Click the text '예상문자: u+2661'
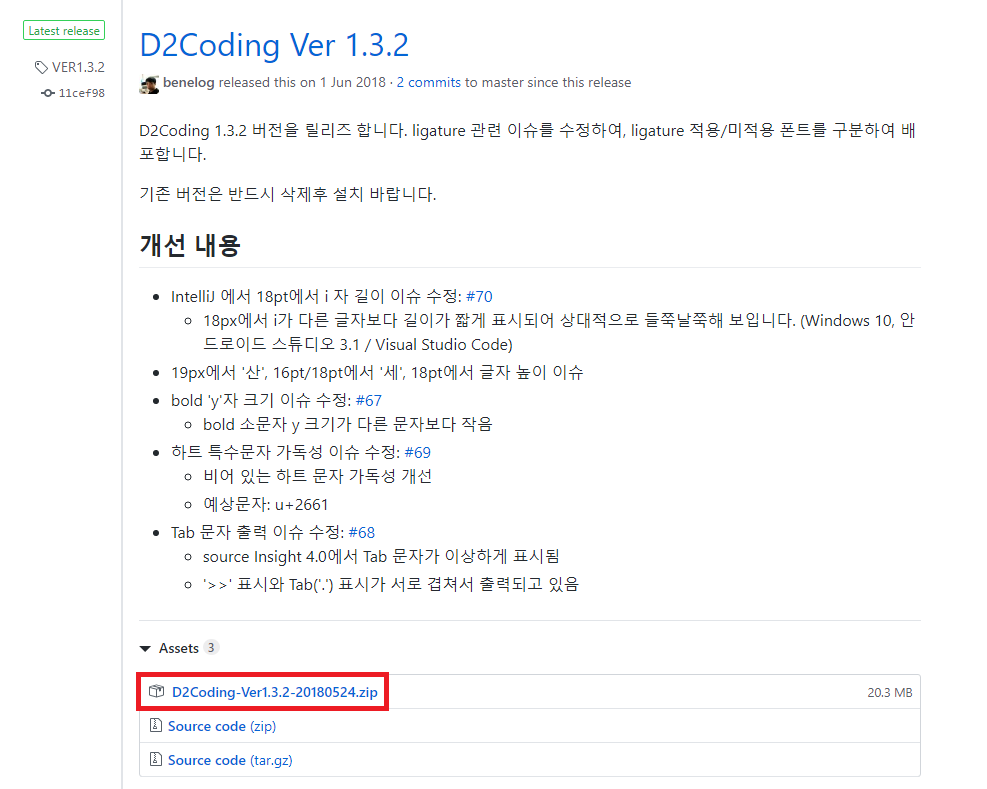Viewport: 987px width, 789px height. tap(265, 505)
